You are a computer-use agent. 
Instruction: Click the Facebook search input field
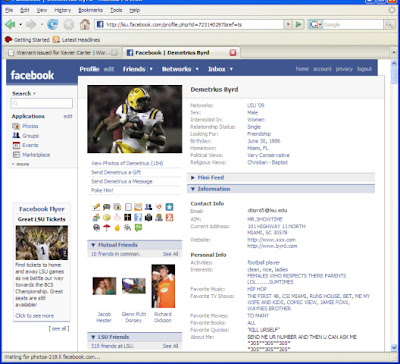(42, 103)
